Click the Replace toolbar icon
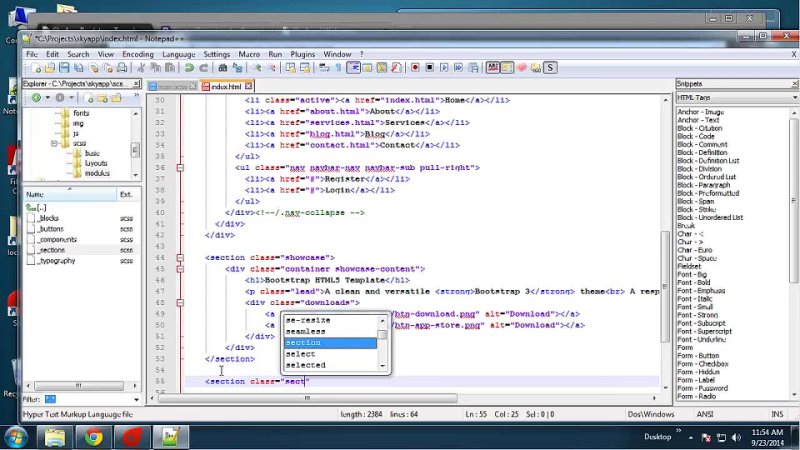The width and height of the screenshot is (800, 450). point(237,68)
